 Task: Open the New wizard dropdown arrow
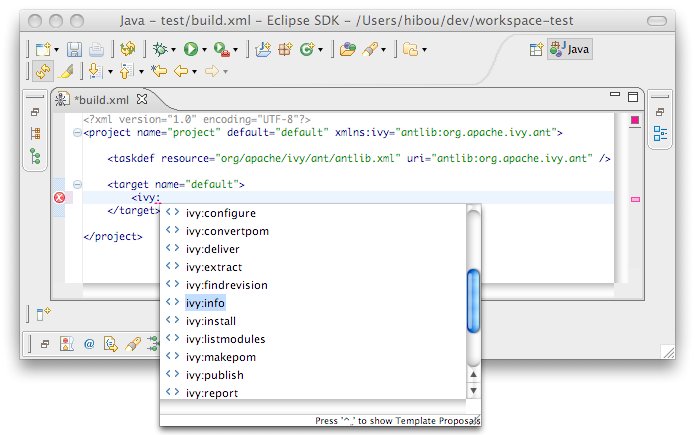pos(58,49)
